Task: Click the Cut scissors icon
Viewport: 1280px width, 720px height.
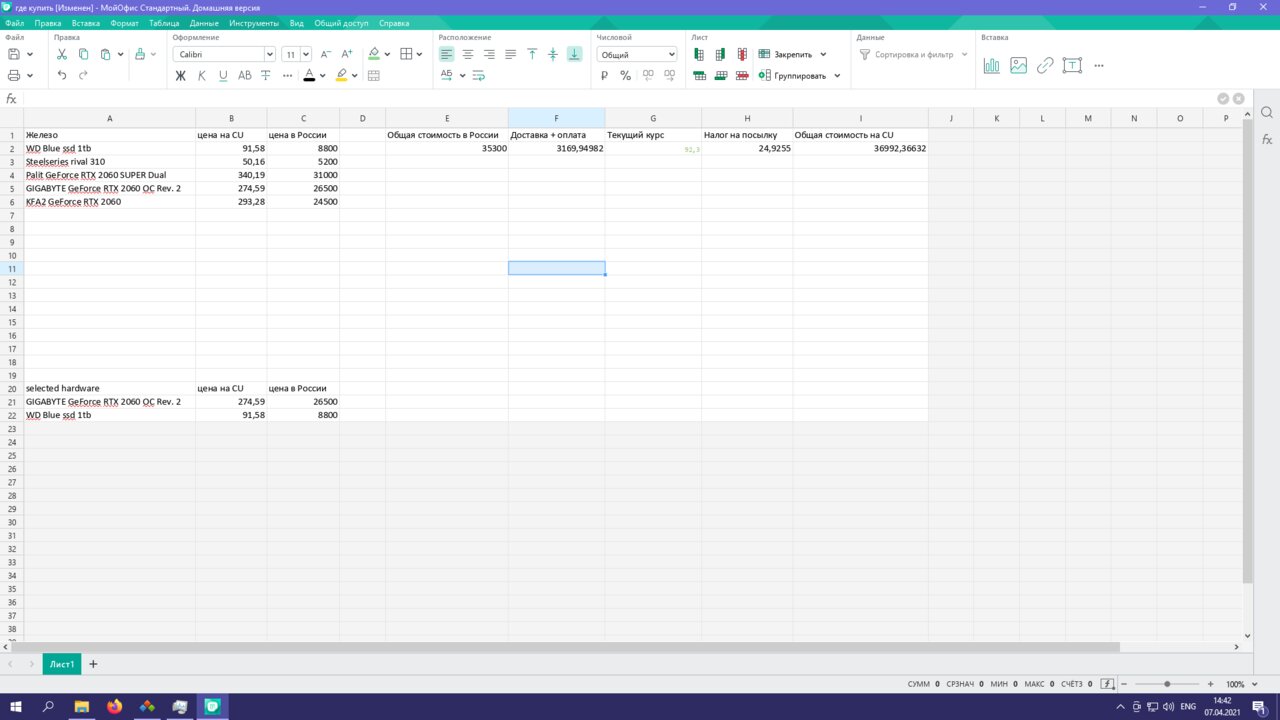Action: coord(62,55)
